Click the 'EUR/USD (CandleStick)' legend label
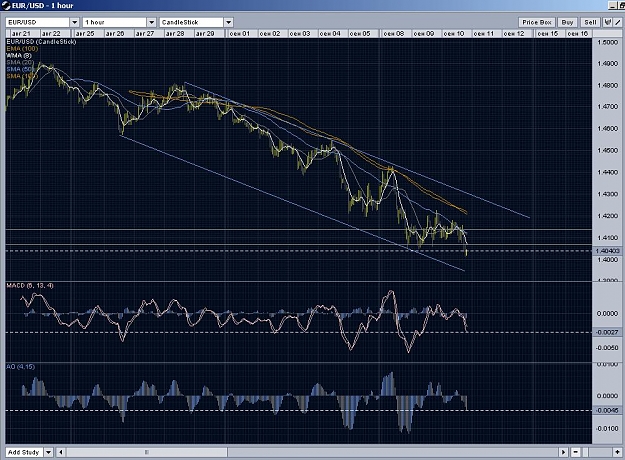 click(x=41, y=41)
